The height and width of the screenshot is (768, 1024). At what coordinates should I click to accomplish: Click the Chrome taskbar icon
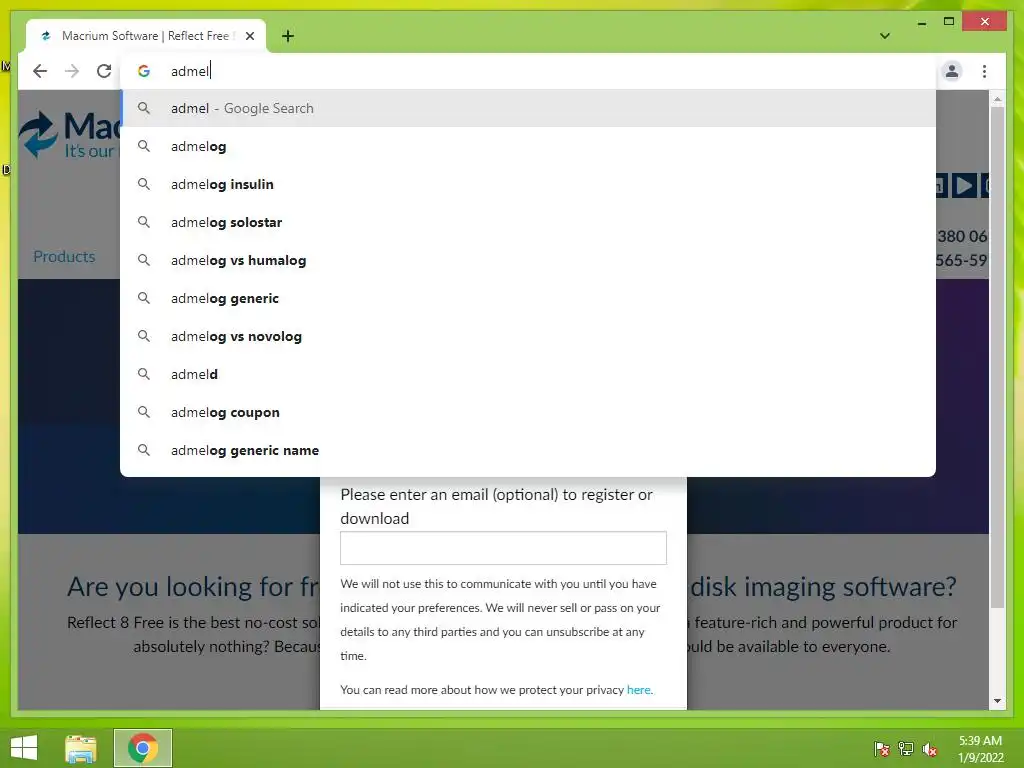point(142,748)
